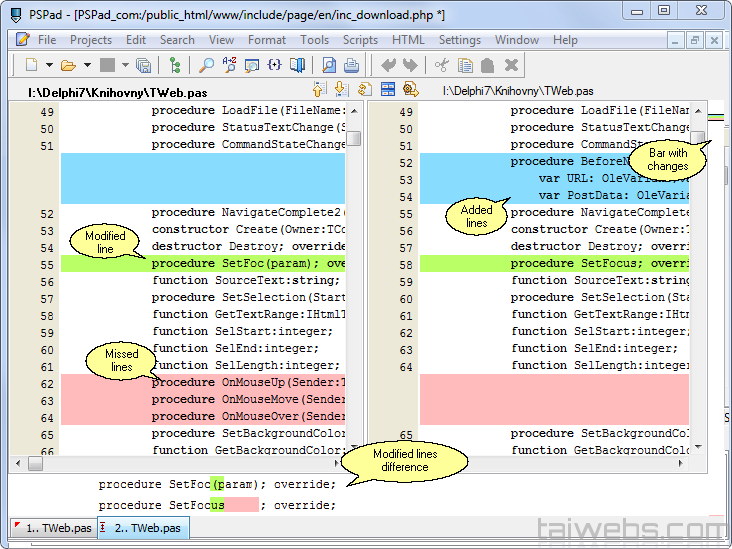Open the Projects menu
732x549 pixels.
[x=91, y=40]
